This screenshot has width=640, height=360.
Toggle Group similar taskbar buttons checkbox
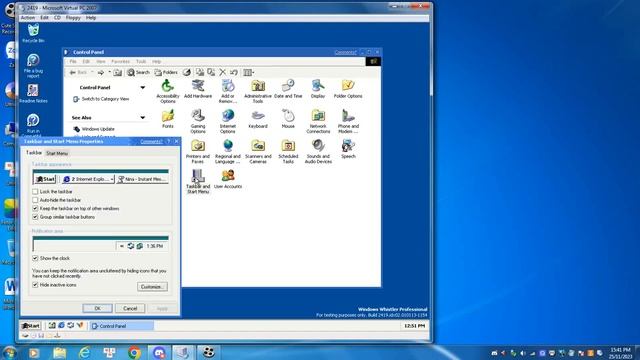[35, 217]
